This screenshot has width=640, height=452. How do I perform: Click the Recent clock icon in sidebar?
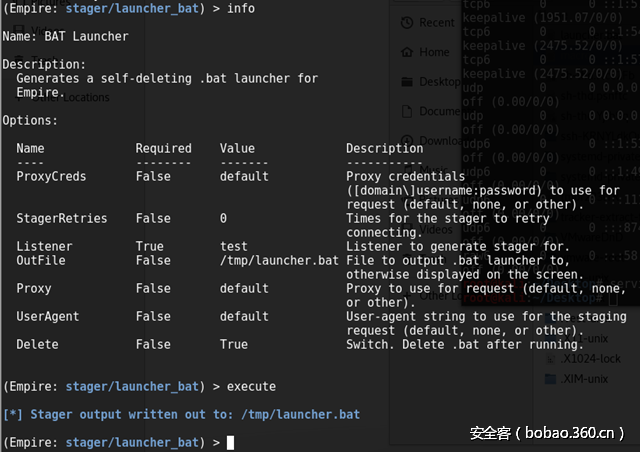click(408, 22)
